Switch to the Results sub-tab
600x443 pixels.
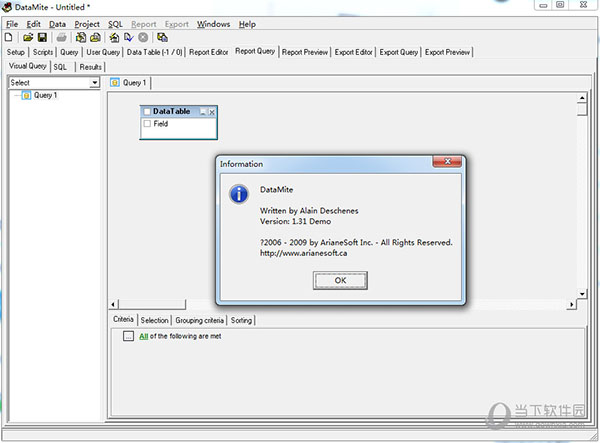pos(90,67)
